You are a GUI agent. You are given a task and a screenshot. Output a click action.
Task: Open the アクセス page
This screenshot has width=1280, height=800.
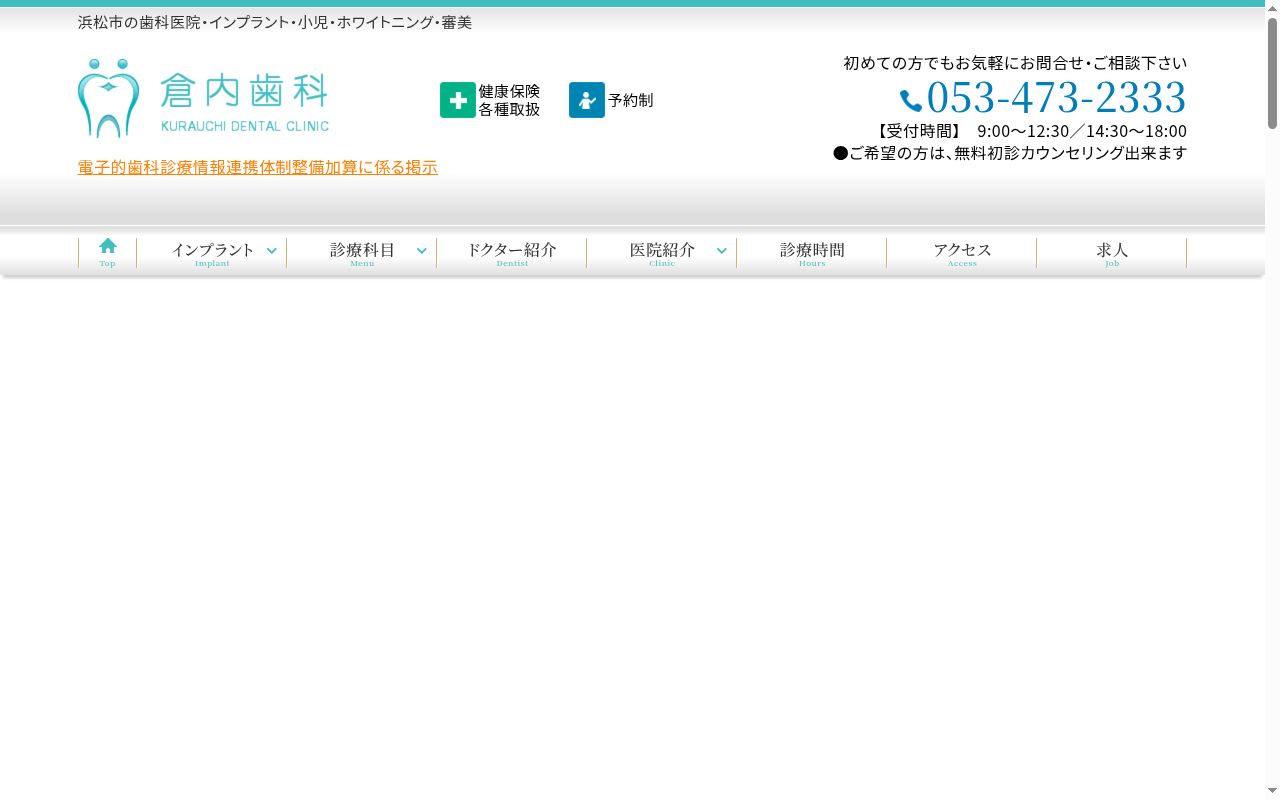pyautogui.click(x=962, y=252)
